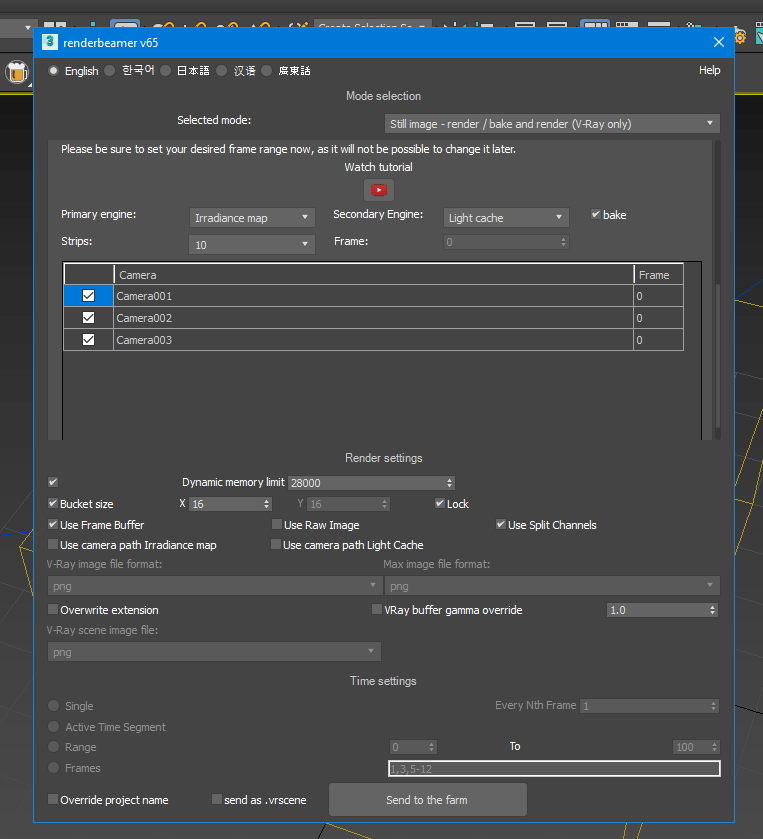
Task: Enable Override project name checkbox
Action: click(53, 799)
